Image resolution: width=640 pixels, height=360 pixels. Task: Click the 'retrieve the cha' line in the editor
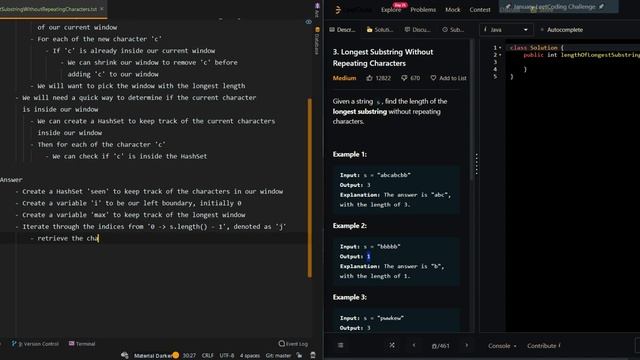click(68, 238)
